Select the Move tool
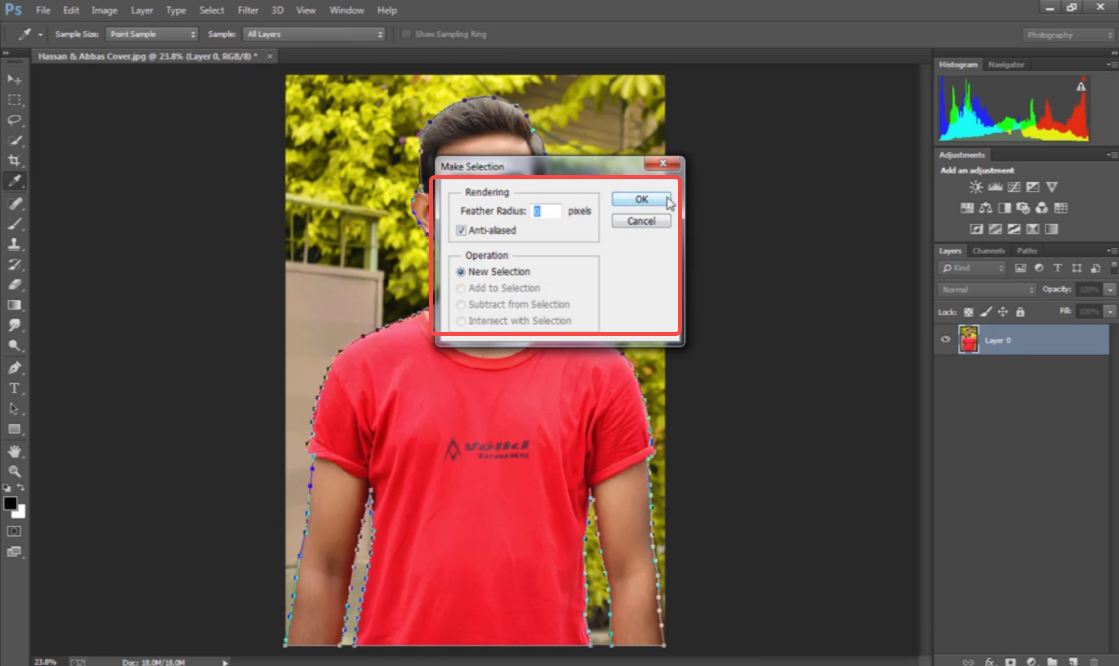 [14, 79]
